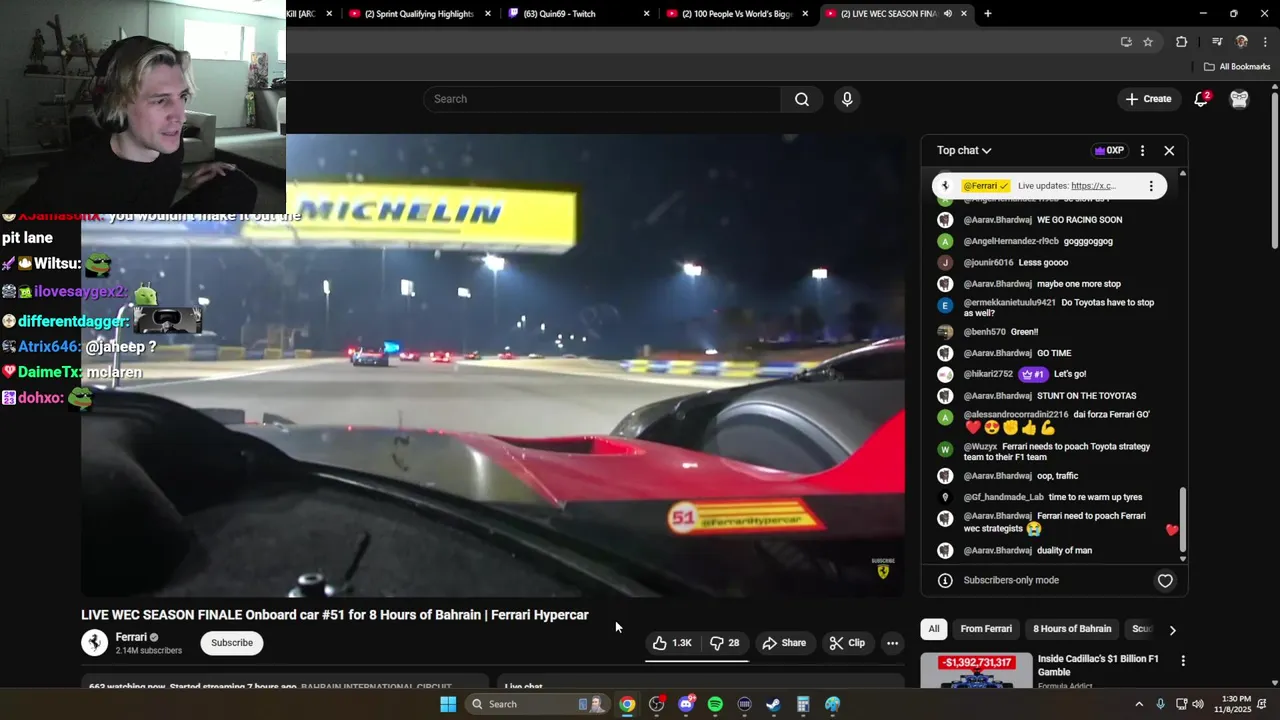Open Steam from the taskbar
The width and height of the screenshot is (1280, 720).
(773, 704)
